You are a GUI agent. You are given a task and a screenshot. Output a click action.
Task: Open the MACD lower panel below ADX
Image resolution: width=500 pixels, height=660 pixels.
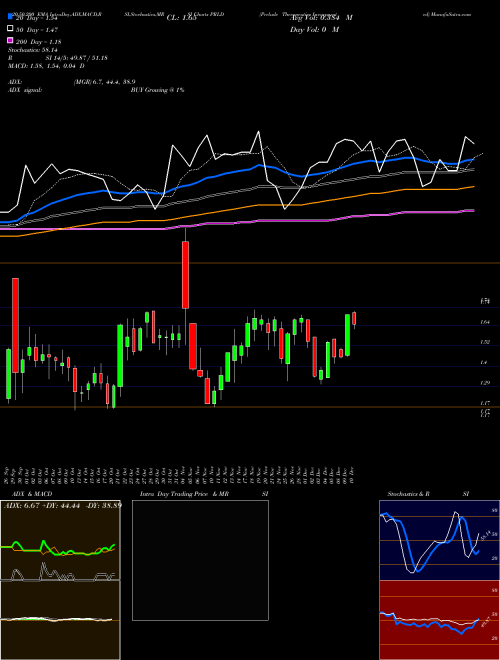(60, 620)
